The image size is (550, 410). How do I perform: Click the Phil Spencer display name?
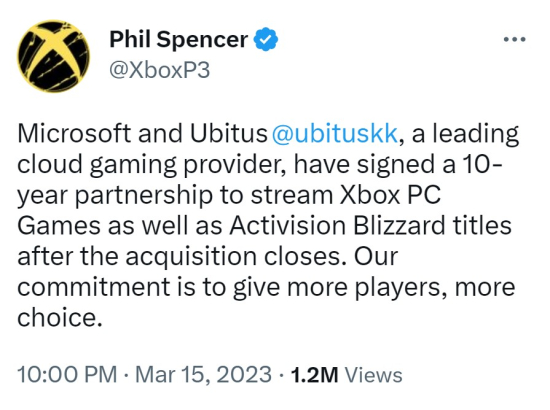(179, 39)
